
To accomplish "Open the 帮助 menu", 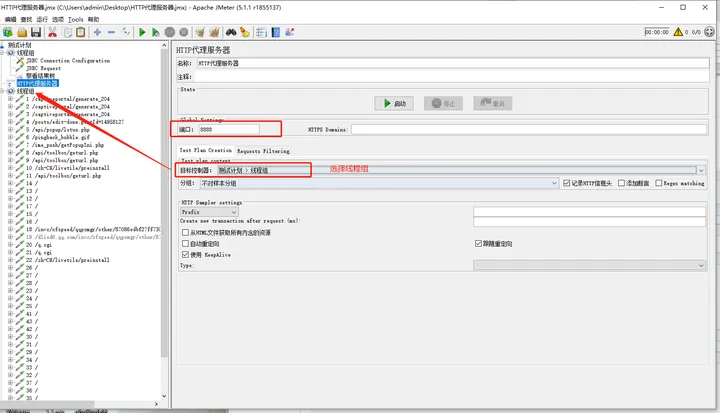I will pyautogui.click(x=94, y=19).
